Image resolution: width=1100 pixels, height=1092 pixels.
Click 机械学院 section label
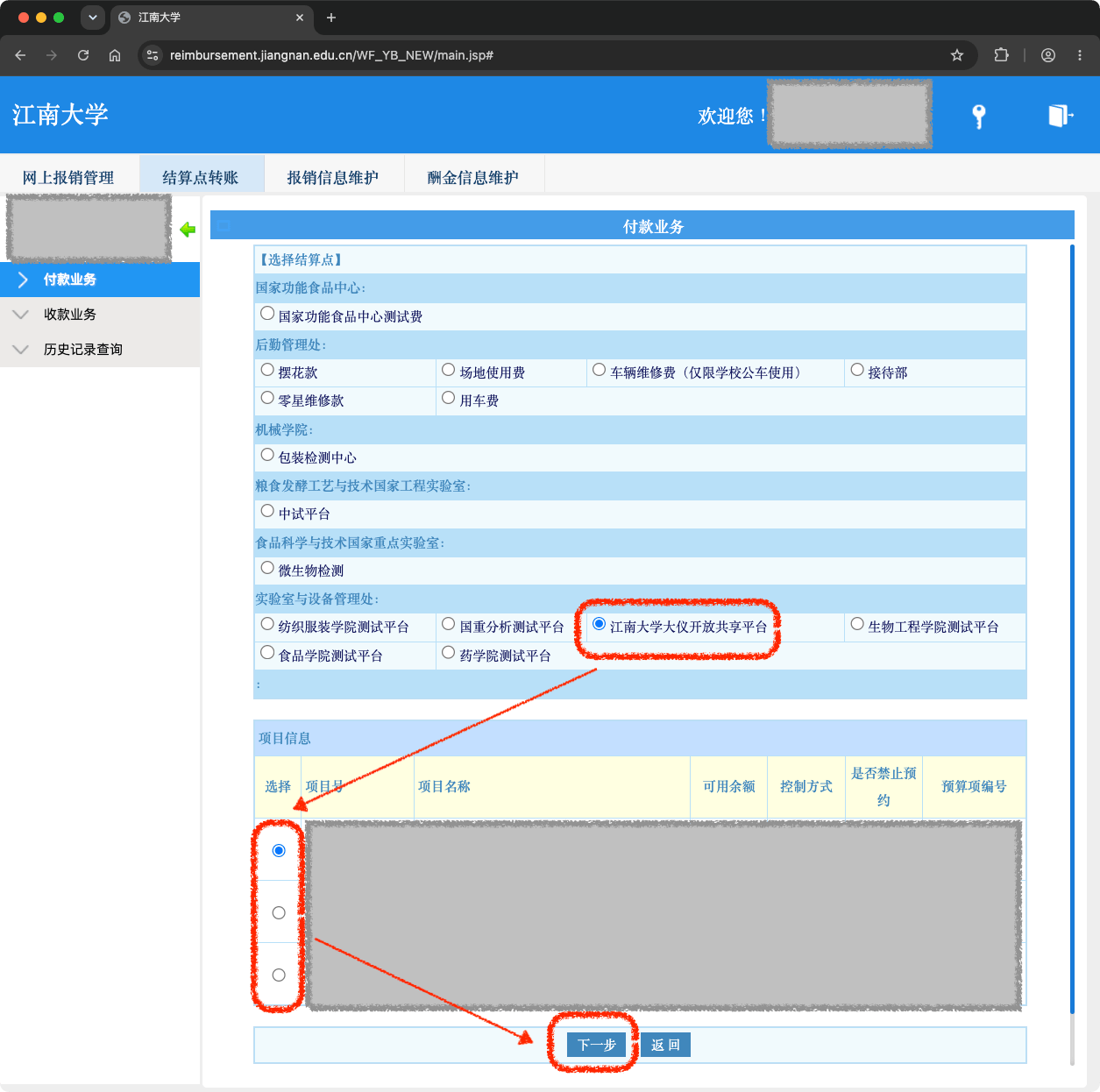pyautogui.click(x=284, y=430)
